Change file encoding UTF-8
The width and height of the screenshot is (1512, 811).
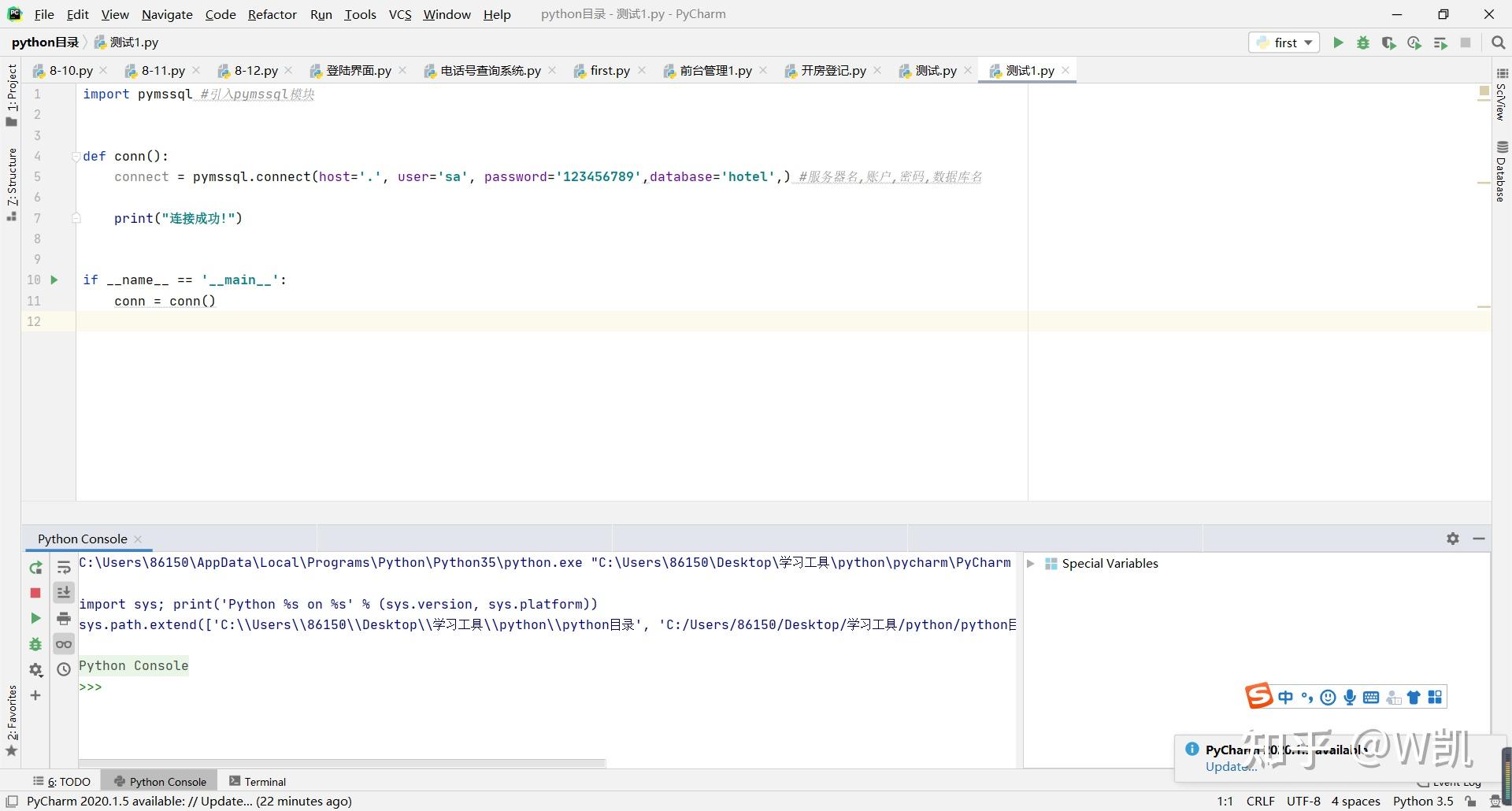[x=1303, y=802]
